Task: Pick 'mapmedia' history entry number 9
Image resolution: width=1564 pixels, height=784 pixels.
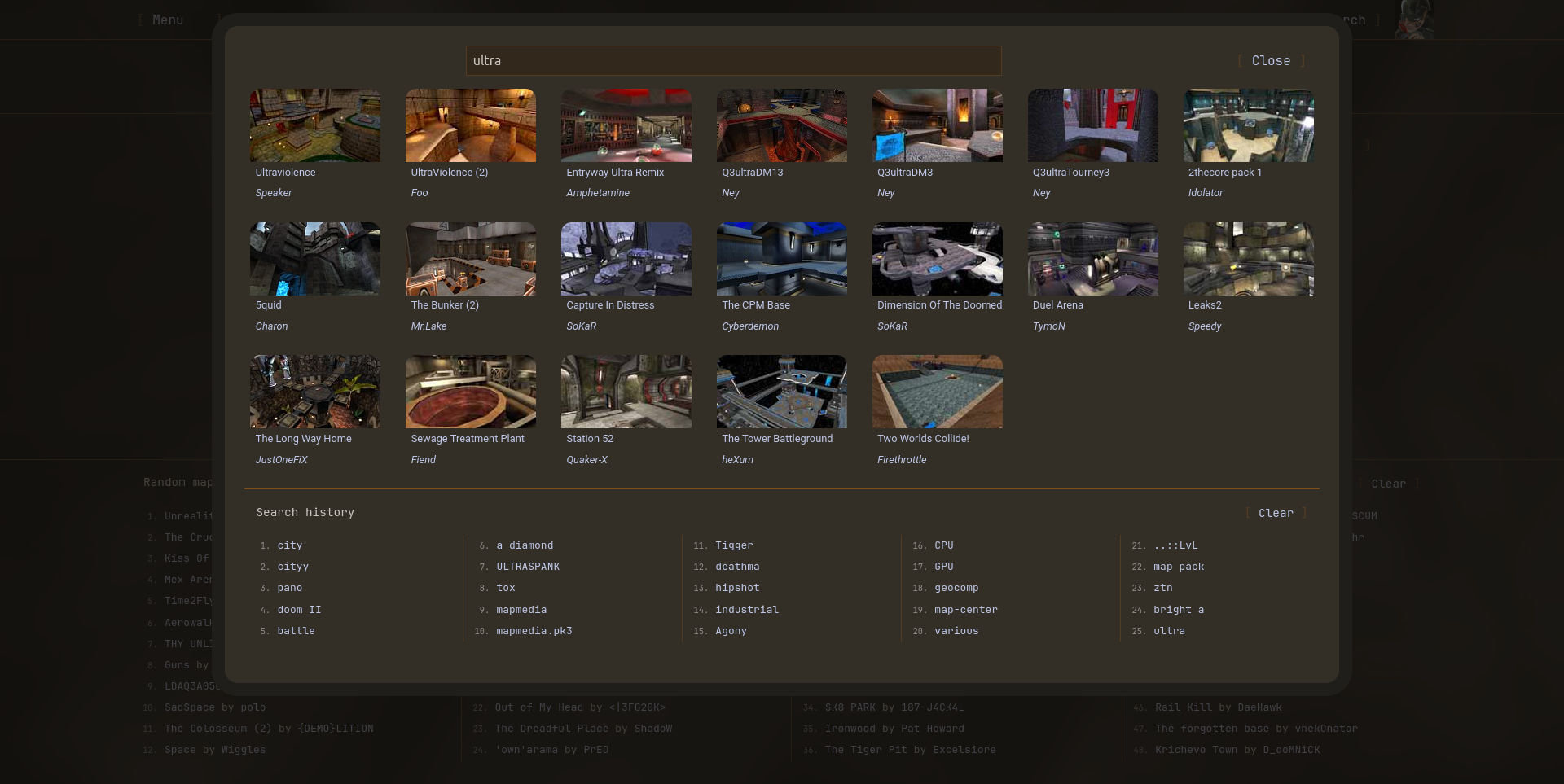Action: (521, 610)
